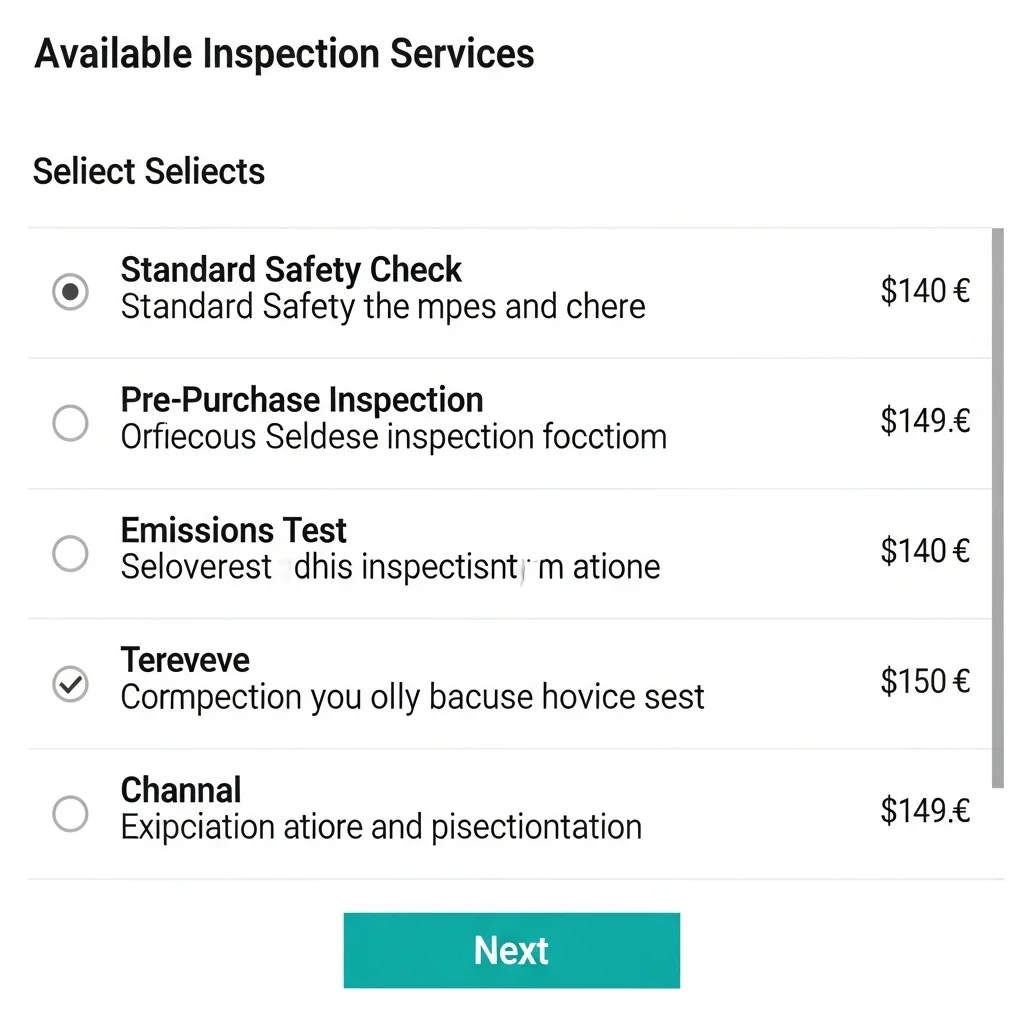1024x1024 pixels.
Task: Select the Emissions Test radio button
Action: click(70, 553)
